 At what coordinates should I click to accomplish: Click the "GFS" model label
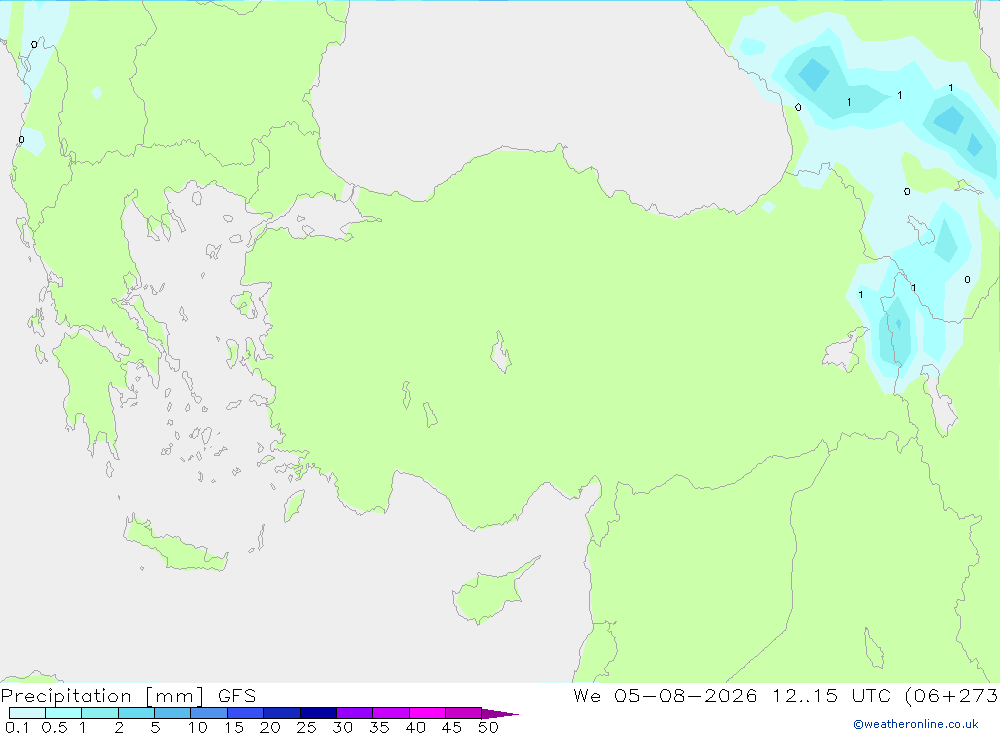click(x=237, y=696)
